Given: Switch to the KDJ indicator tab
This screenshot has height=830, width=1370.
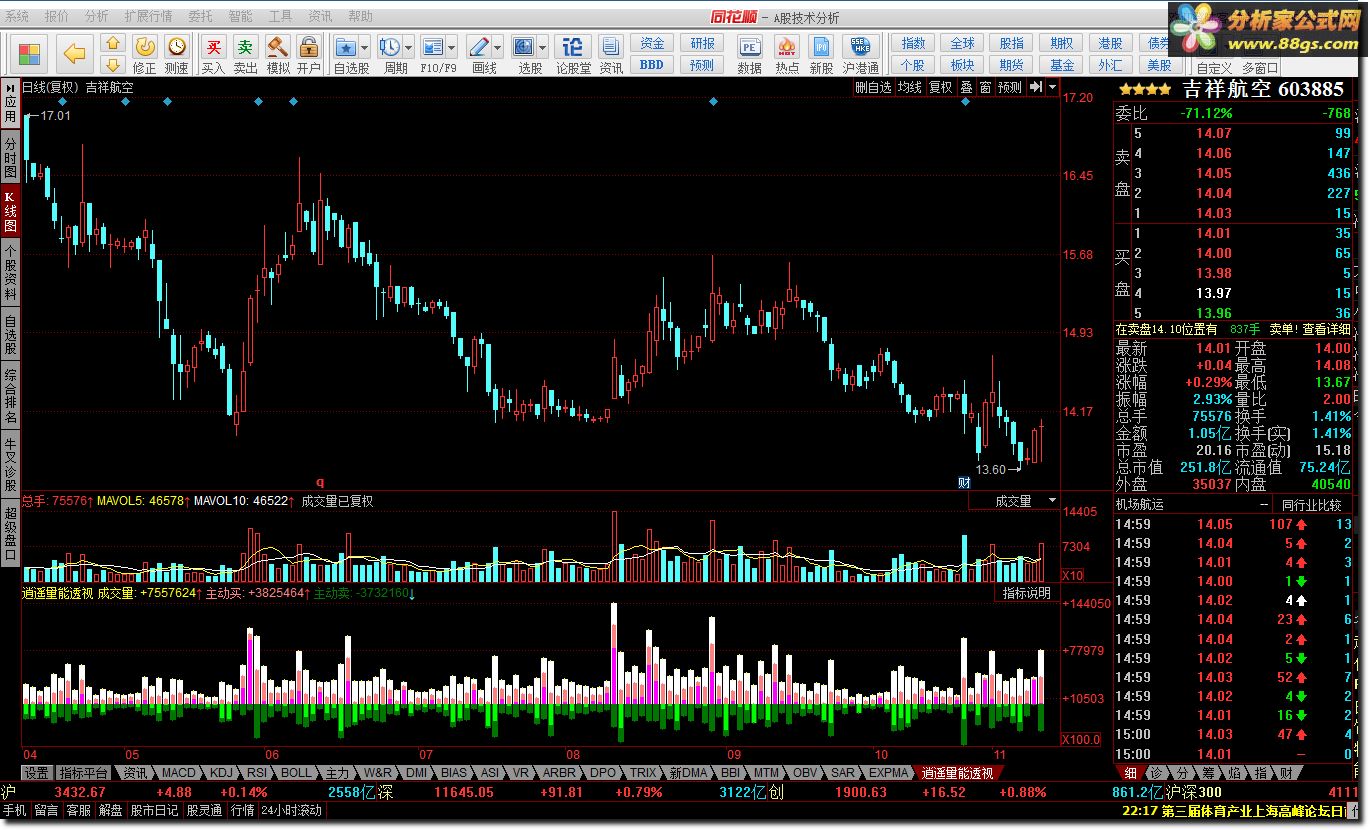Looking at the screenshot, I should 220,773.
